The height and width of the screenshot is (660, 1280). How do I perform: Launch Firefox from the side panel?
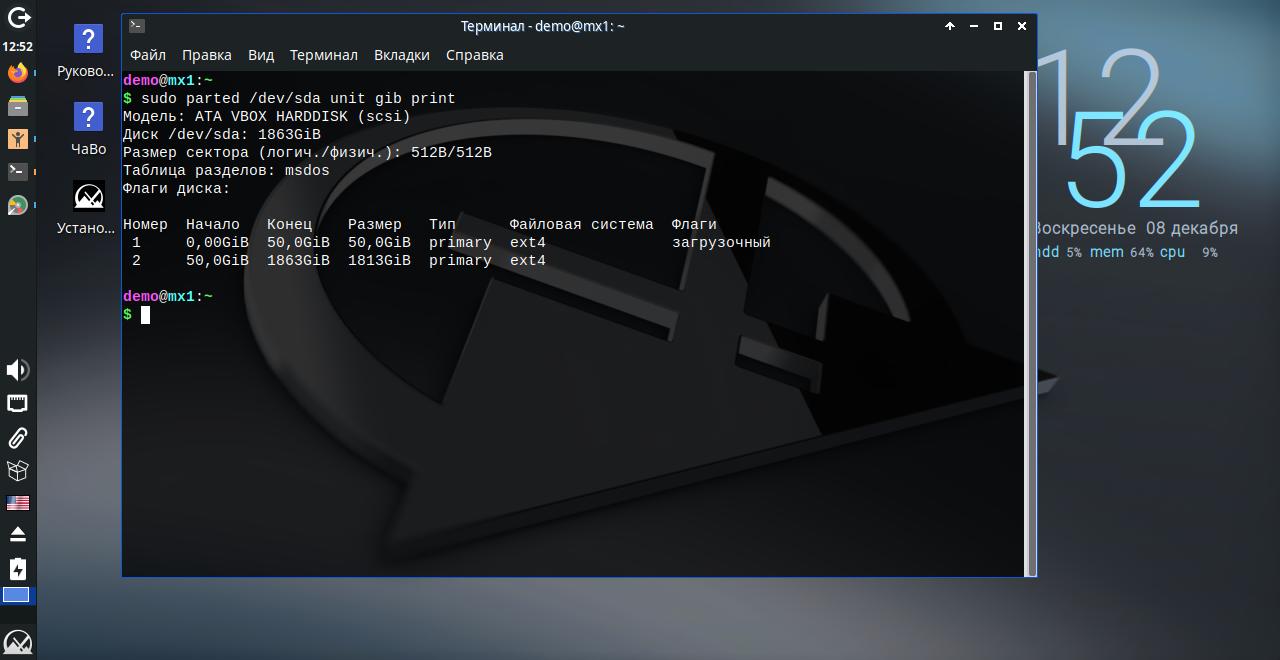(17, 72)
